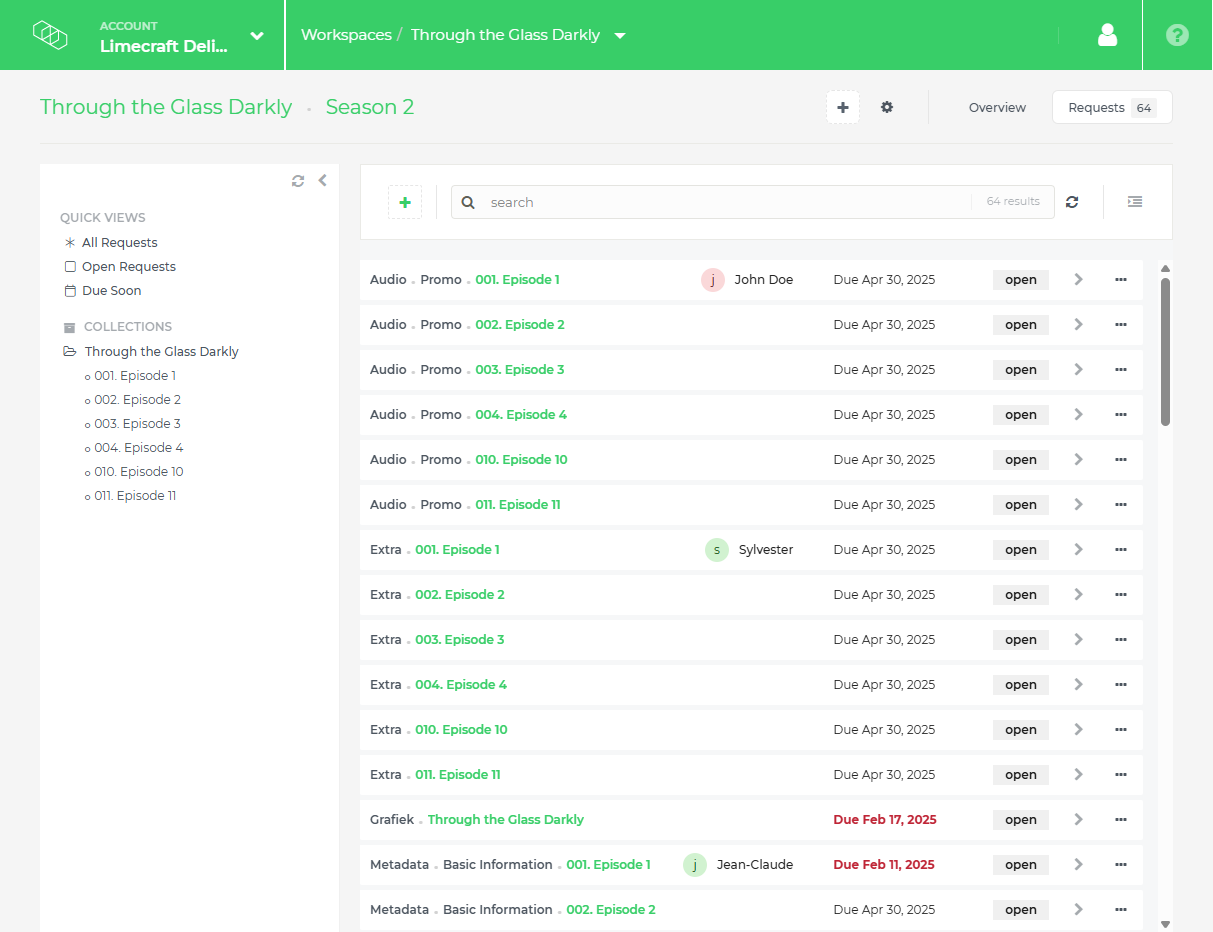Click the request list vertical scrollbar thumb
This screenshot has width=1213, height=932.
pos(1165,352)
